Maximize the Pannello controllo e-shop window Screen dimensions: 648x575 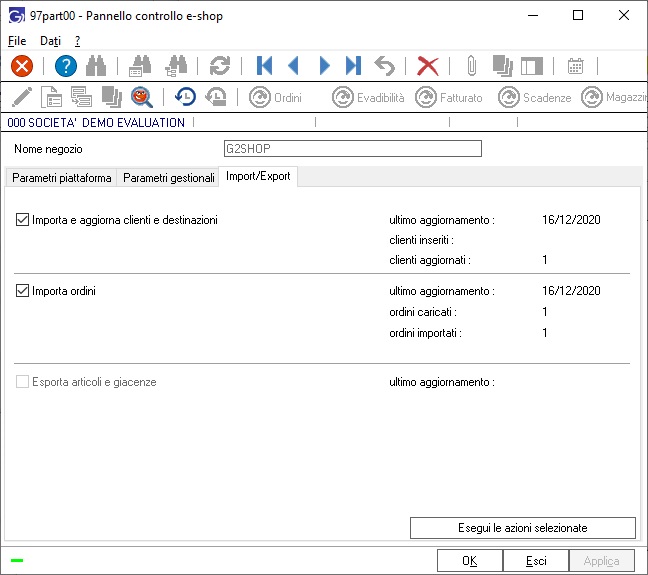point(578,15)
